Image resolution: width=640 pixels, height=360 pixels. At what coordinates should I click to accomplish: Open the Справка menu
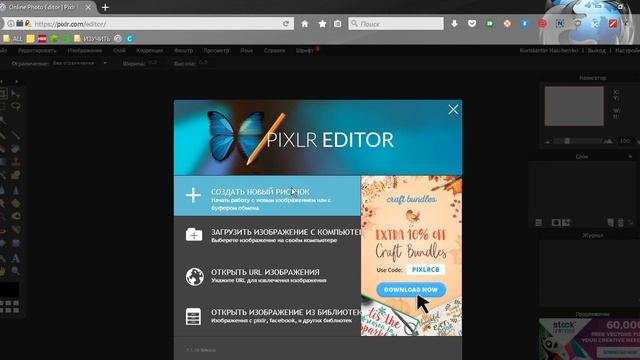(274, 51)
